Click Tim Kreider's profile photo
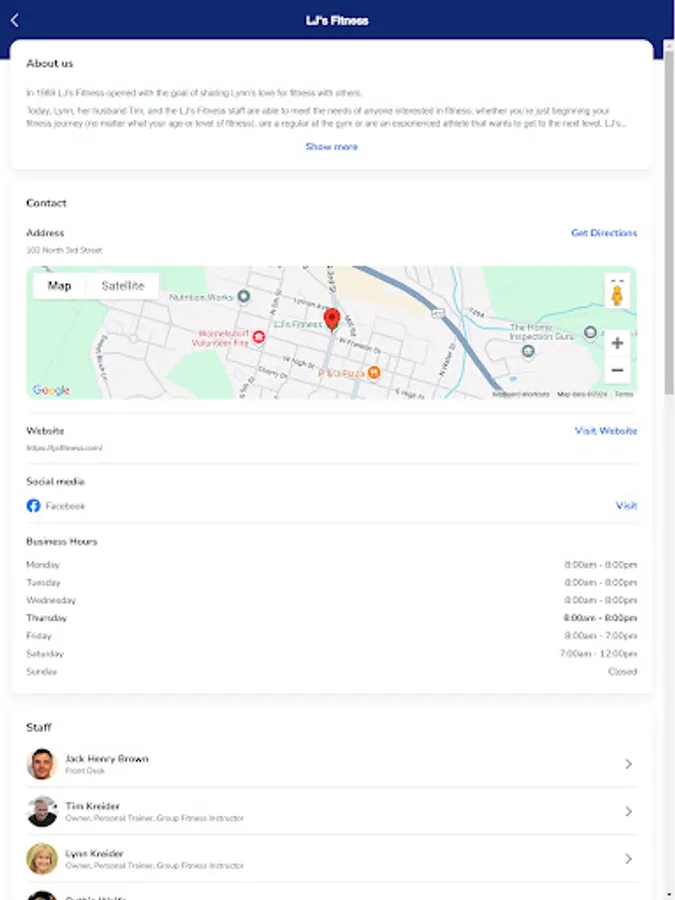 (x=42, y=812)
